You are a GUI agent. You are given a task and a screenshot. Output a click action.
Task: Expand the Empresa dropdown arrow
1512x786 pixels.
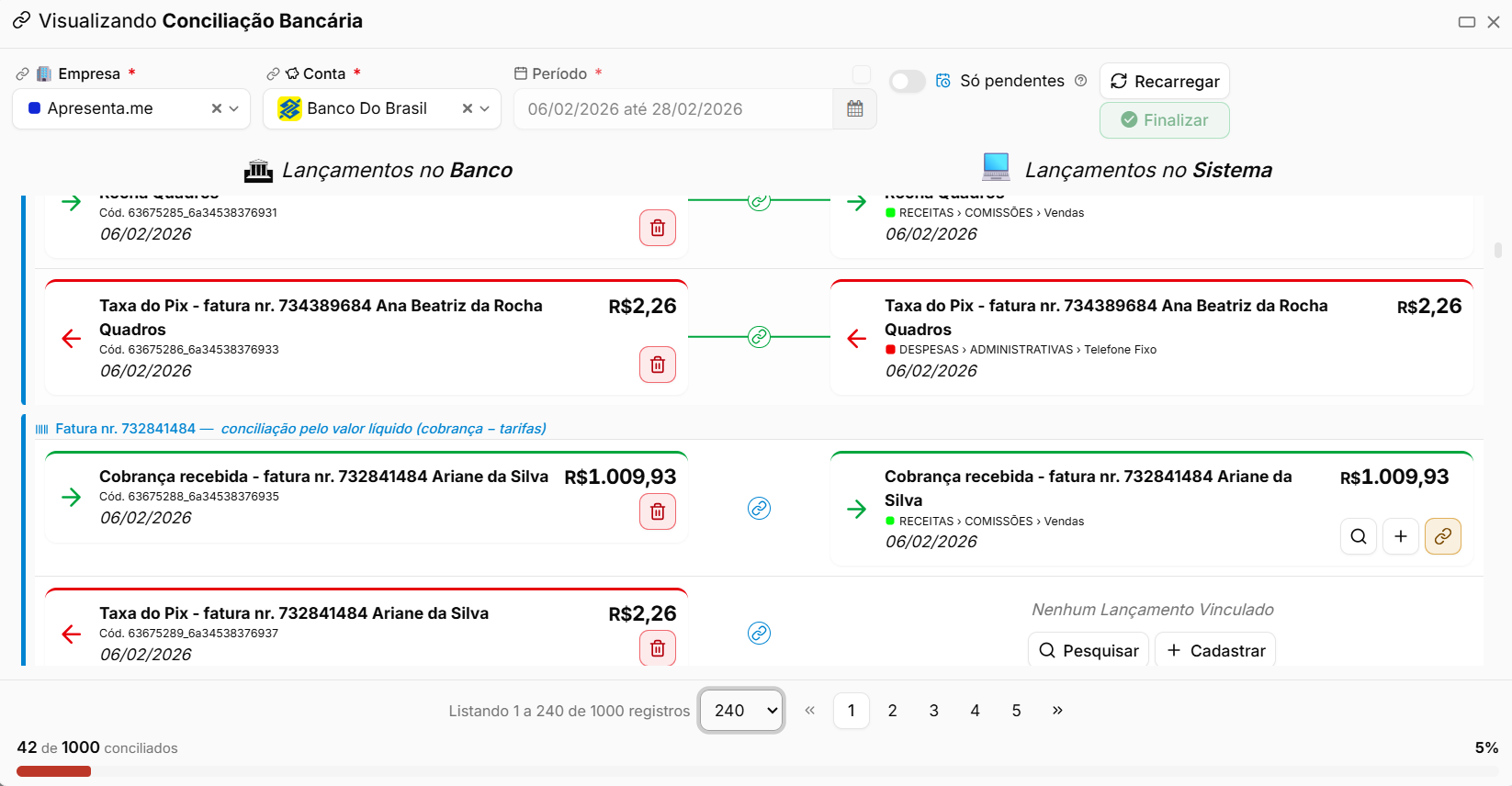[234, 108]
